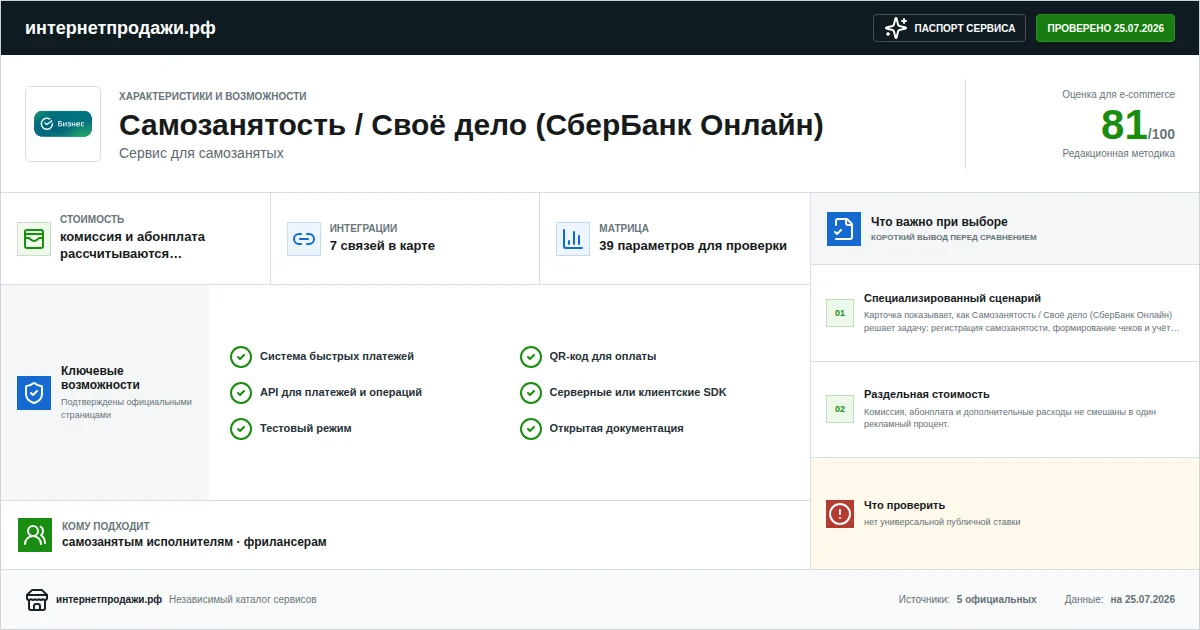
Task: Click the Что проверить heading
Action: (904, 506)
